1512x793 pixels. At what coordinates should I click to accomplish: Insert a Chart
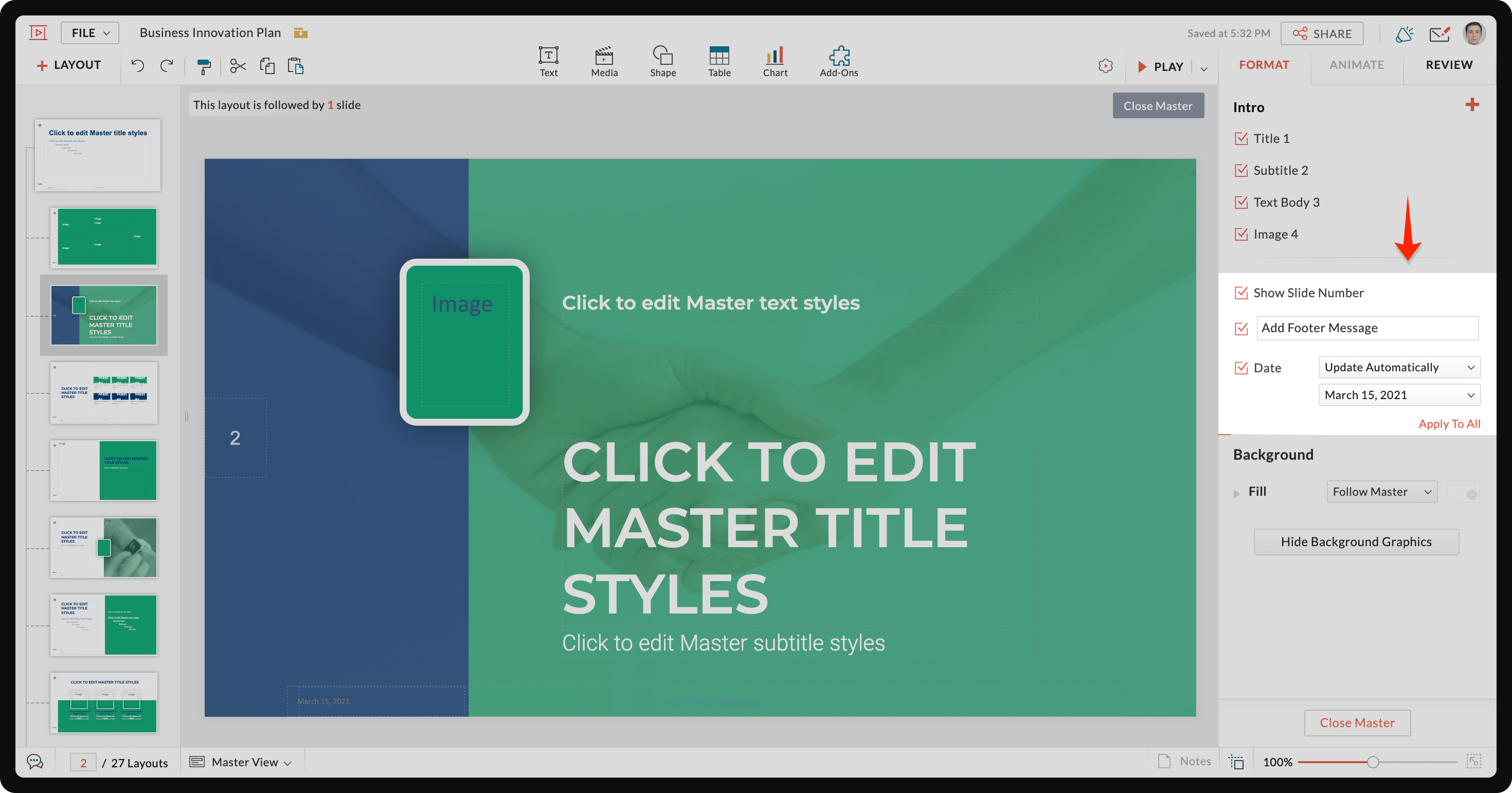pos(775,61)
